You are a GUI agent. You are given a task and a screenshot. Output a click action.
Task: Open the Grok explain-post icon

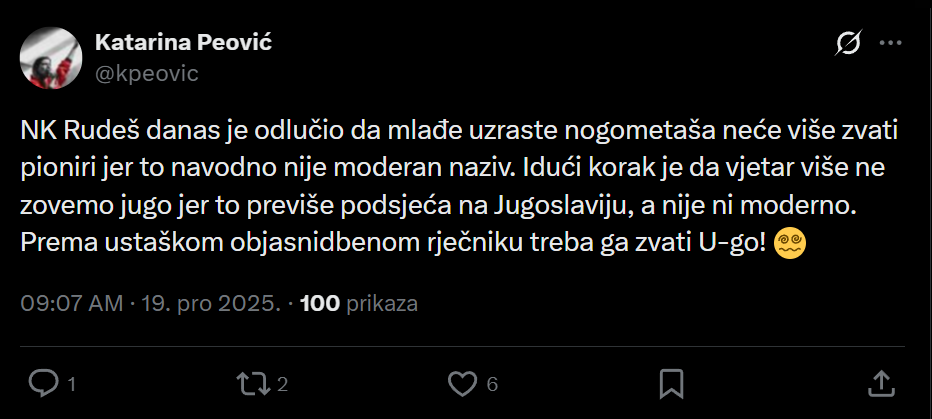tap(848, 43)
